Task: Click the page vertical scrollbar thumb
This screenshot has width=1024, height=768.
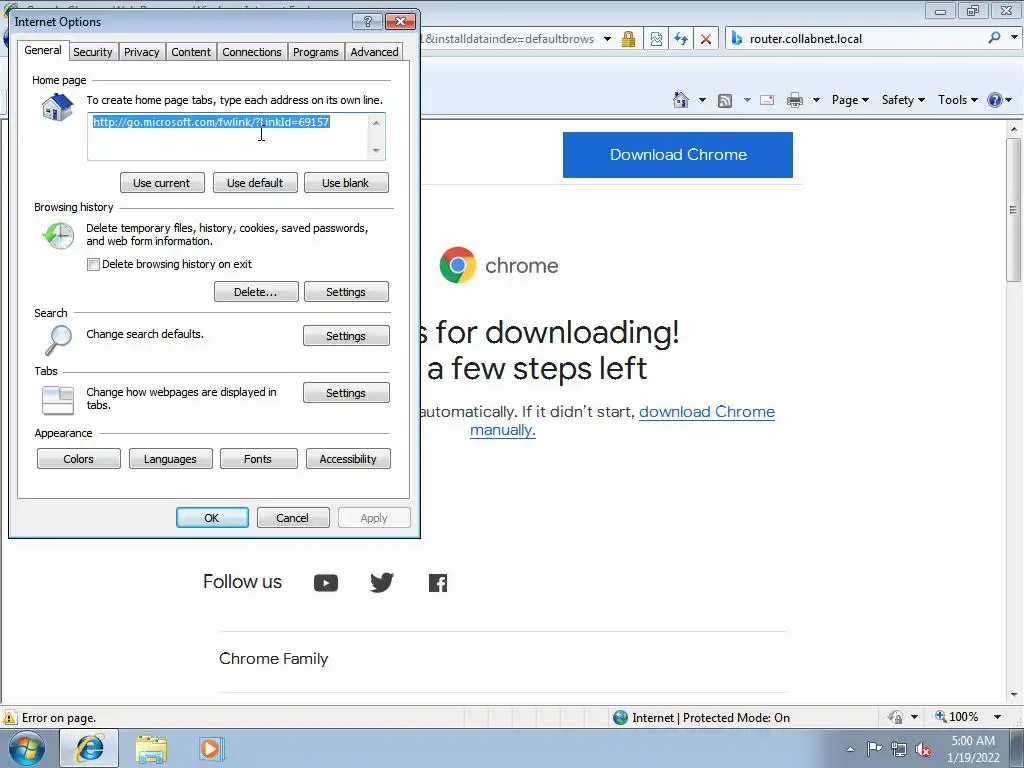Action: [1013, 210]
